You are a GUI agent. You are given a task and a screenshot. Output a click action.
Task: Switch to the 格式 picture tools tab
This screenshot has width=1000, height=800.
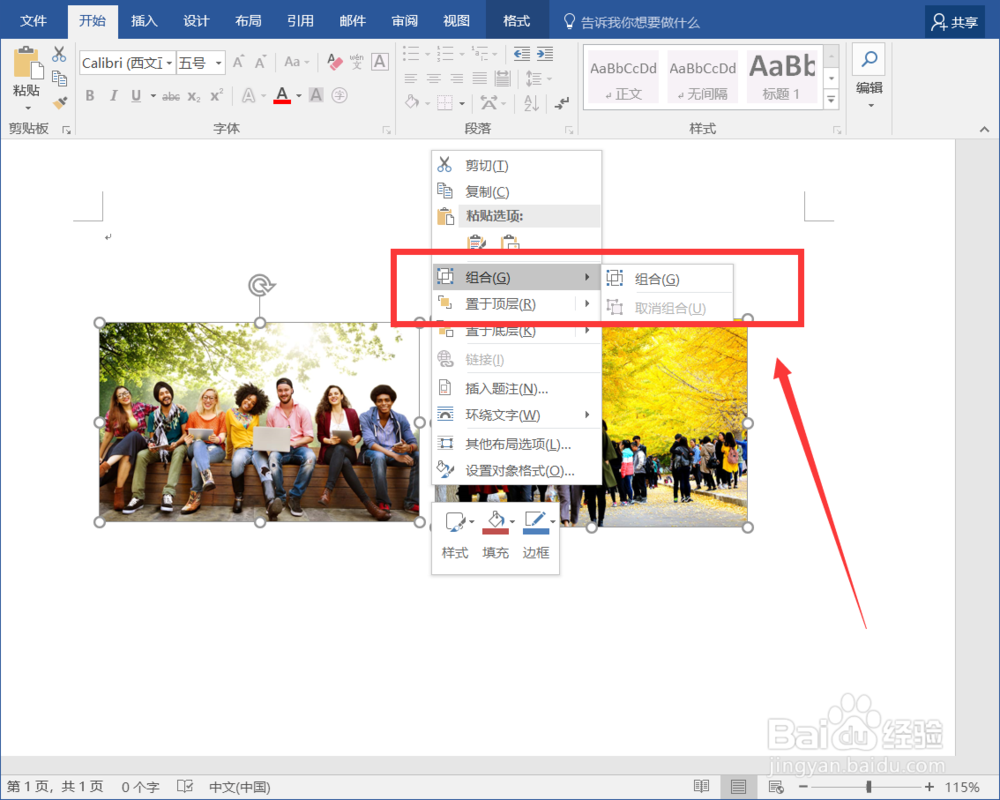pyautogui.click(x=517, y=21)
